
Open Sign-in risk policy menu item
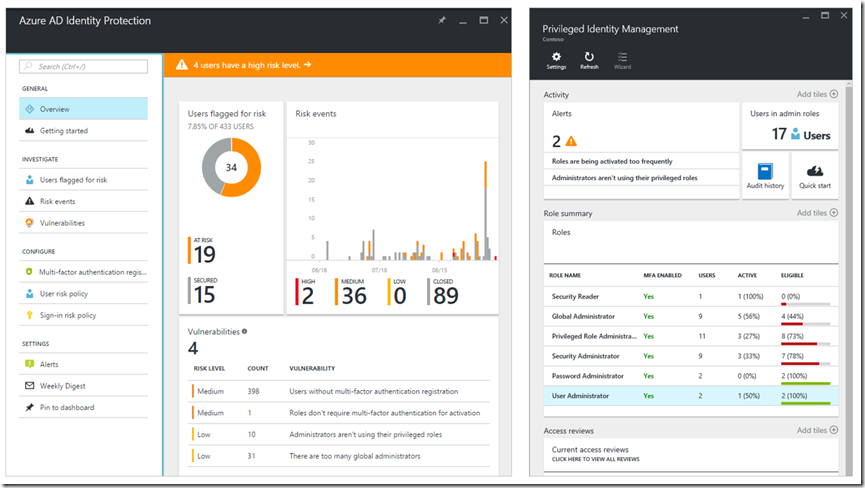tap(83, 315)
